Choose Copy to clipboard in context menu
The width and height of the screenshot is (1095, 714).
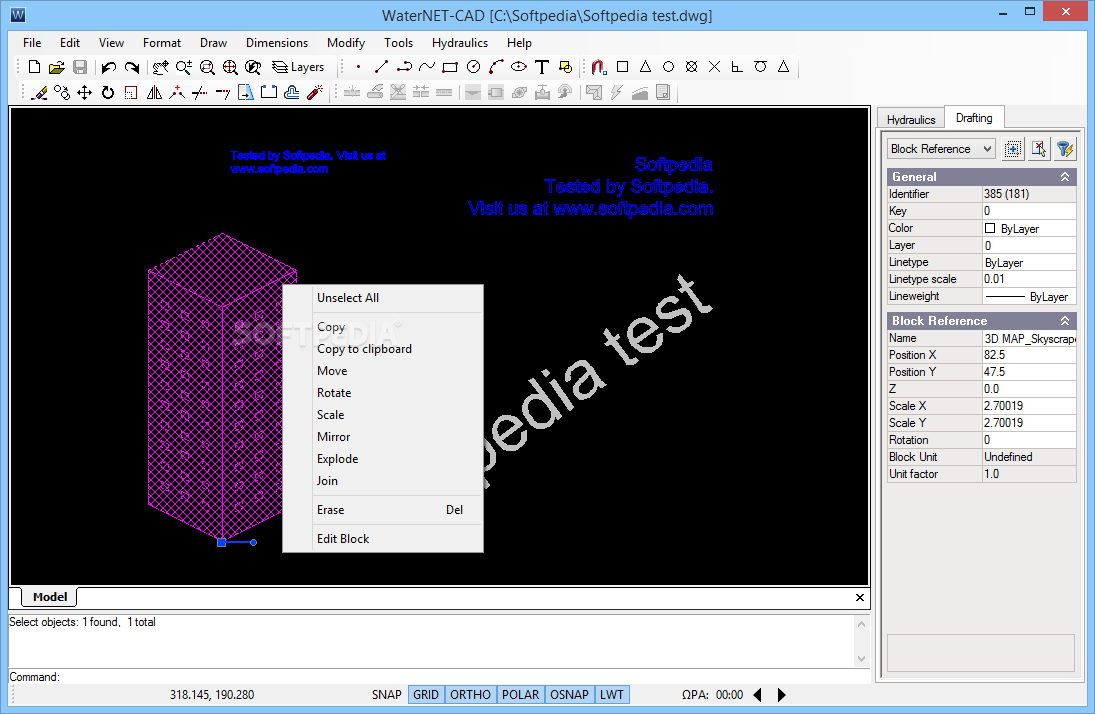[x=383, y=349]
